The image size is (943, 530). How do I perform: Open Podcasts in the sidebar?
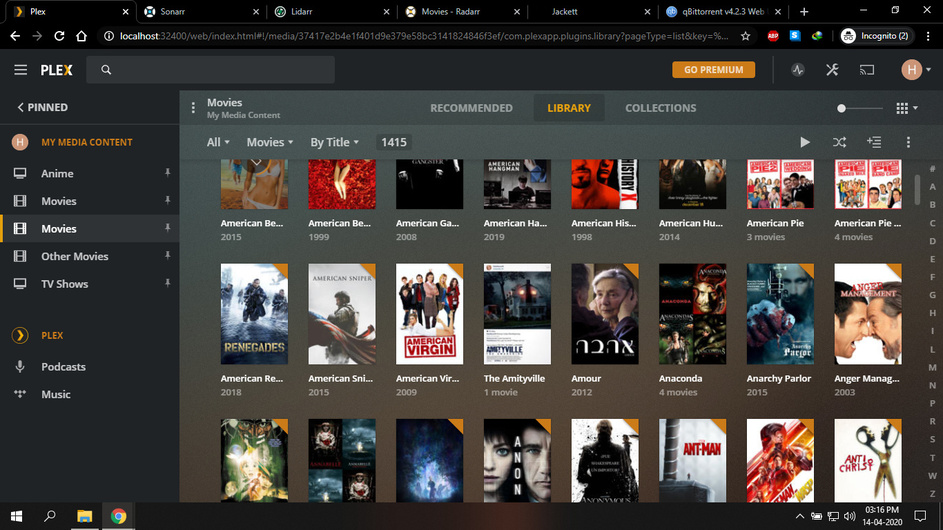coord(63,367)
